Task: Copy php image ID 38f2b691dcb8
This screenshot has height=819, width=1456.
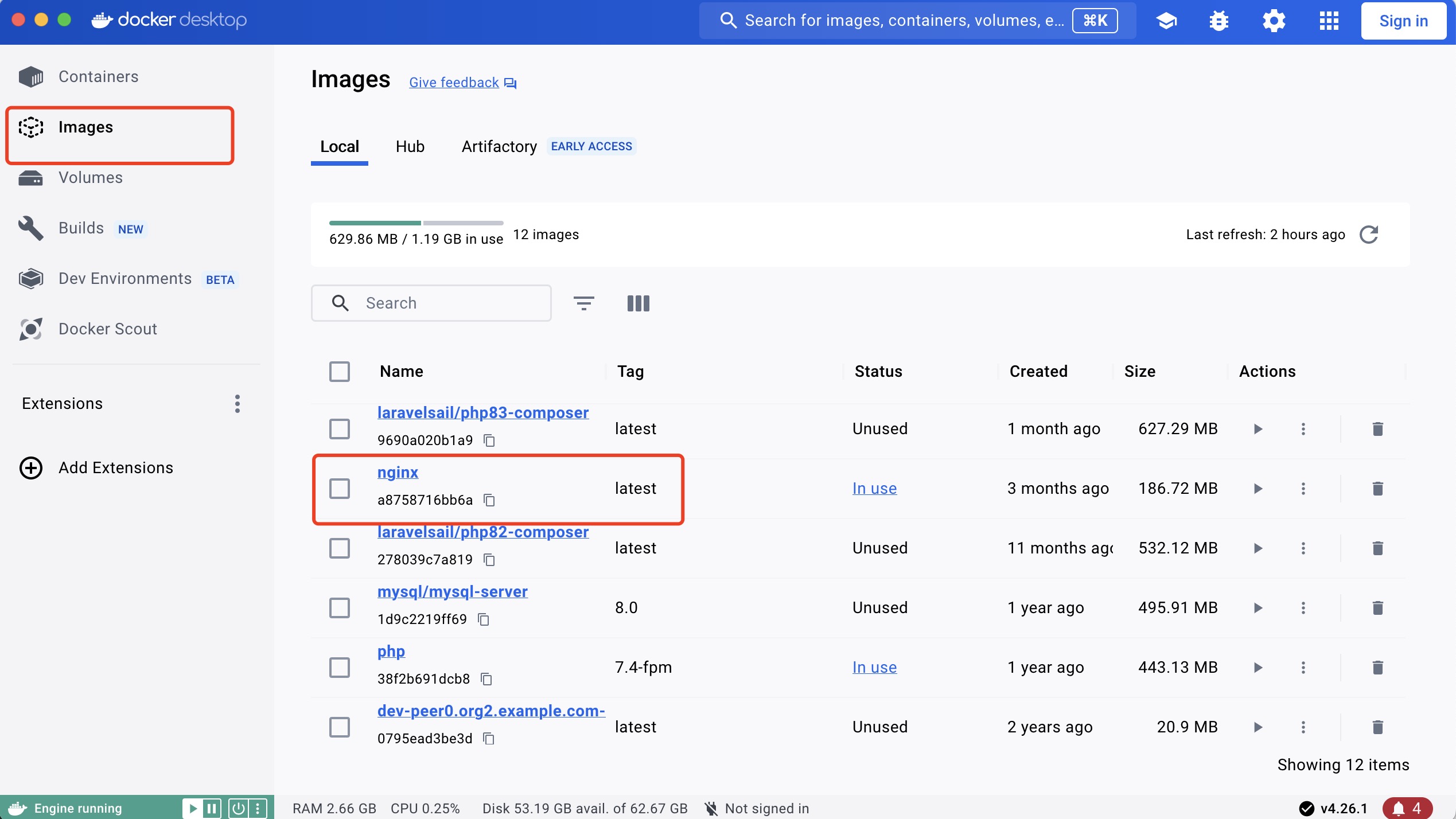Action: (x=486, y=679)
